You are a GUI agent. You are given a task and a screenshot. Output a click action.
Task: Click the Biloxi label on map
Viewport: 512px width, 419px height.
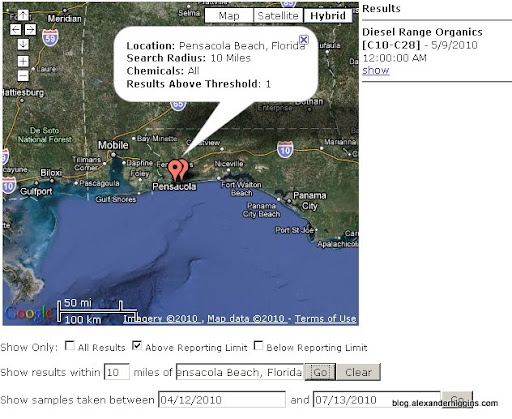[51, 173]
